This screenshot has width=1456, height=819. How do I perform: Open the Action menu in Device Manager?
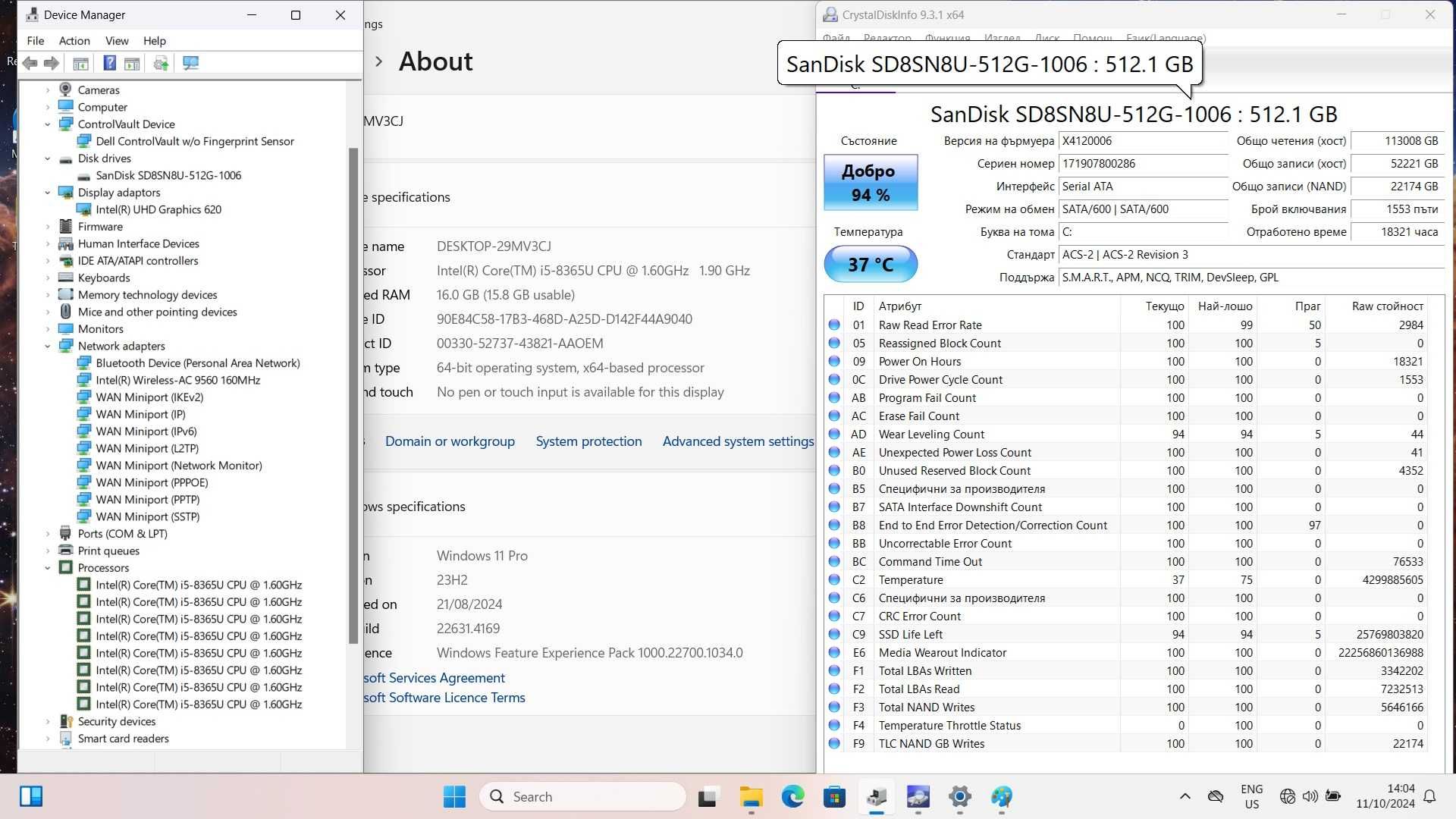point(74,41)
